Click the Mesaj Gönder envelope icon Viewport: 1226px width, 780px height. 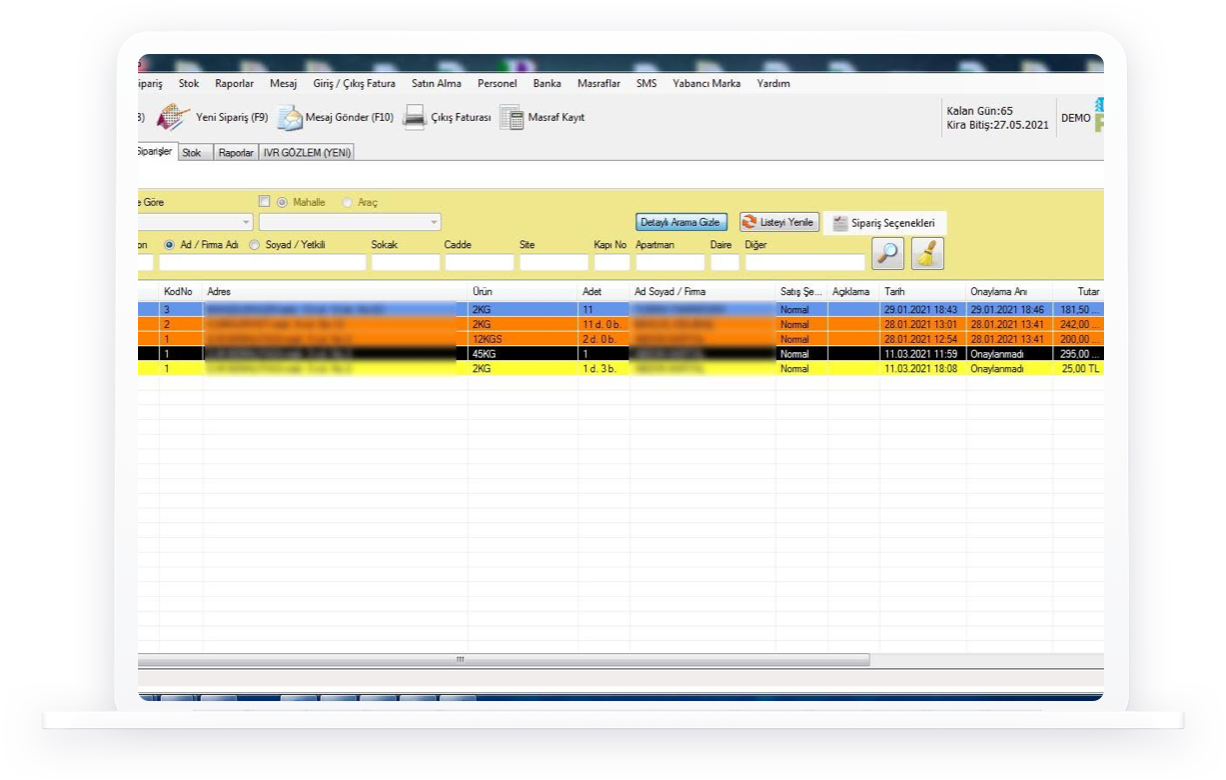pyautogui.click(x=290, y=118)
